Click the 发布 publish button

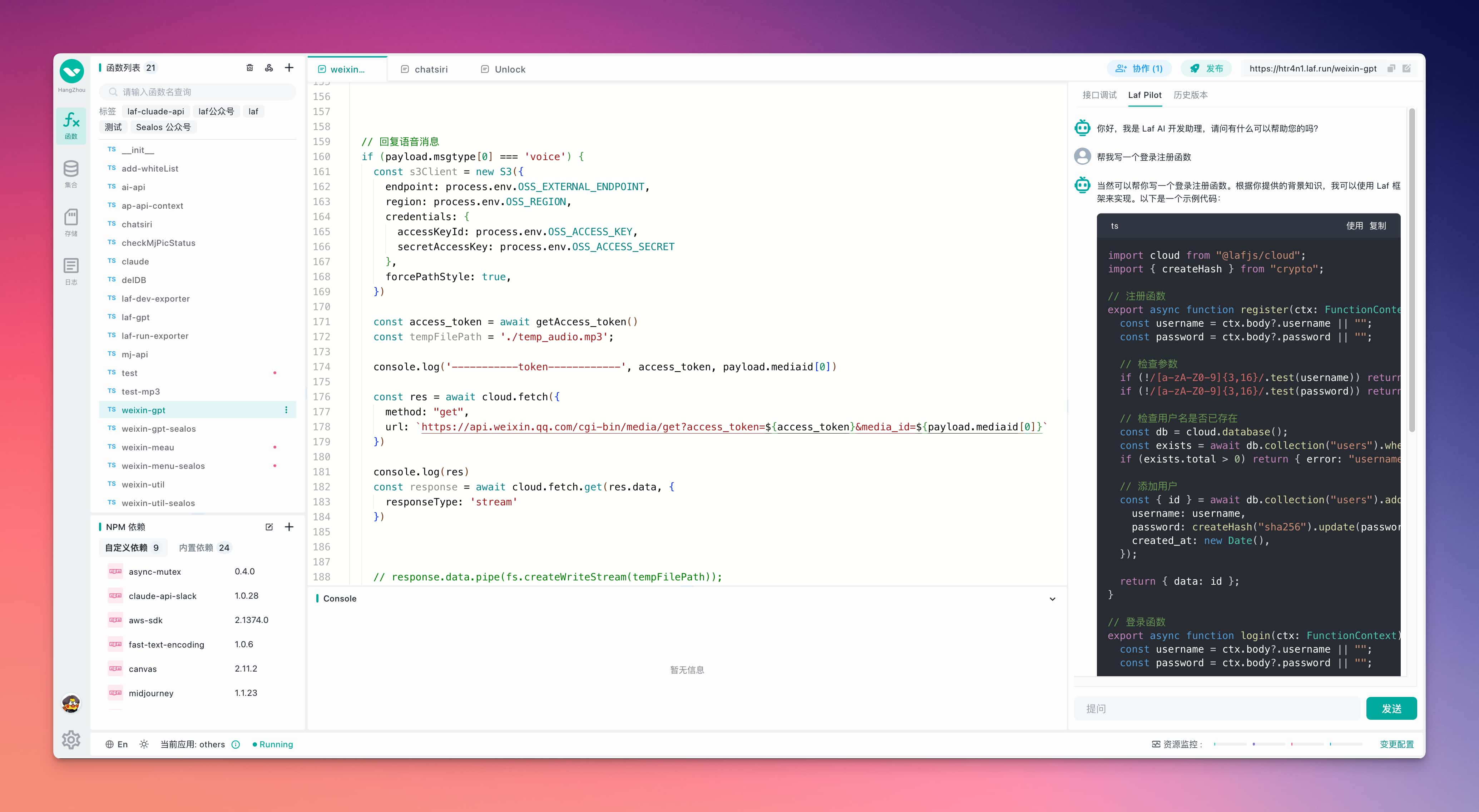point(1215,68)
